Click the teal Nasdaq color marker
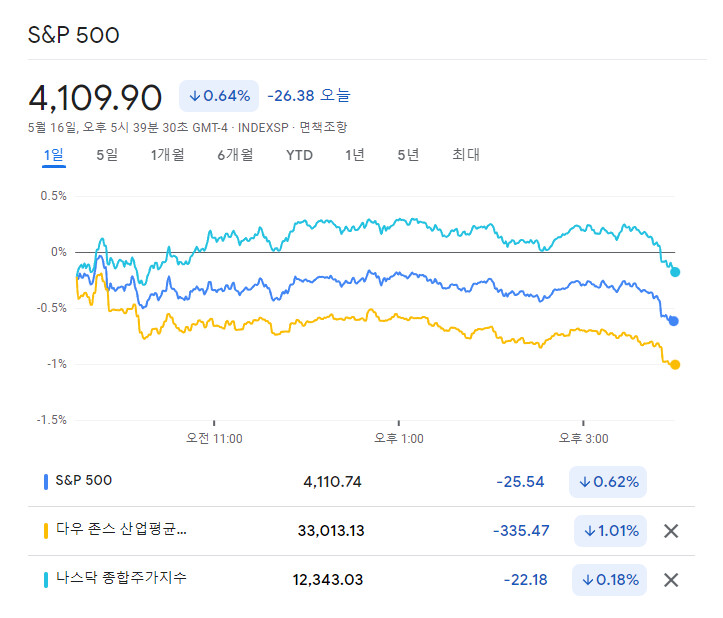 point(46,580)
